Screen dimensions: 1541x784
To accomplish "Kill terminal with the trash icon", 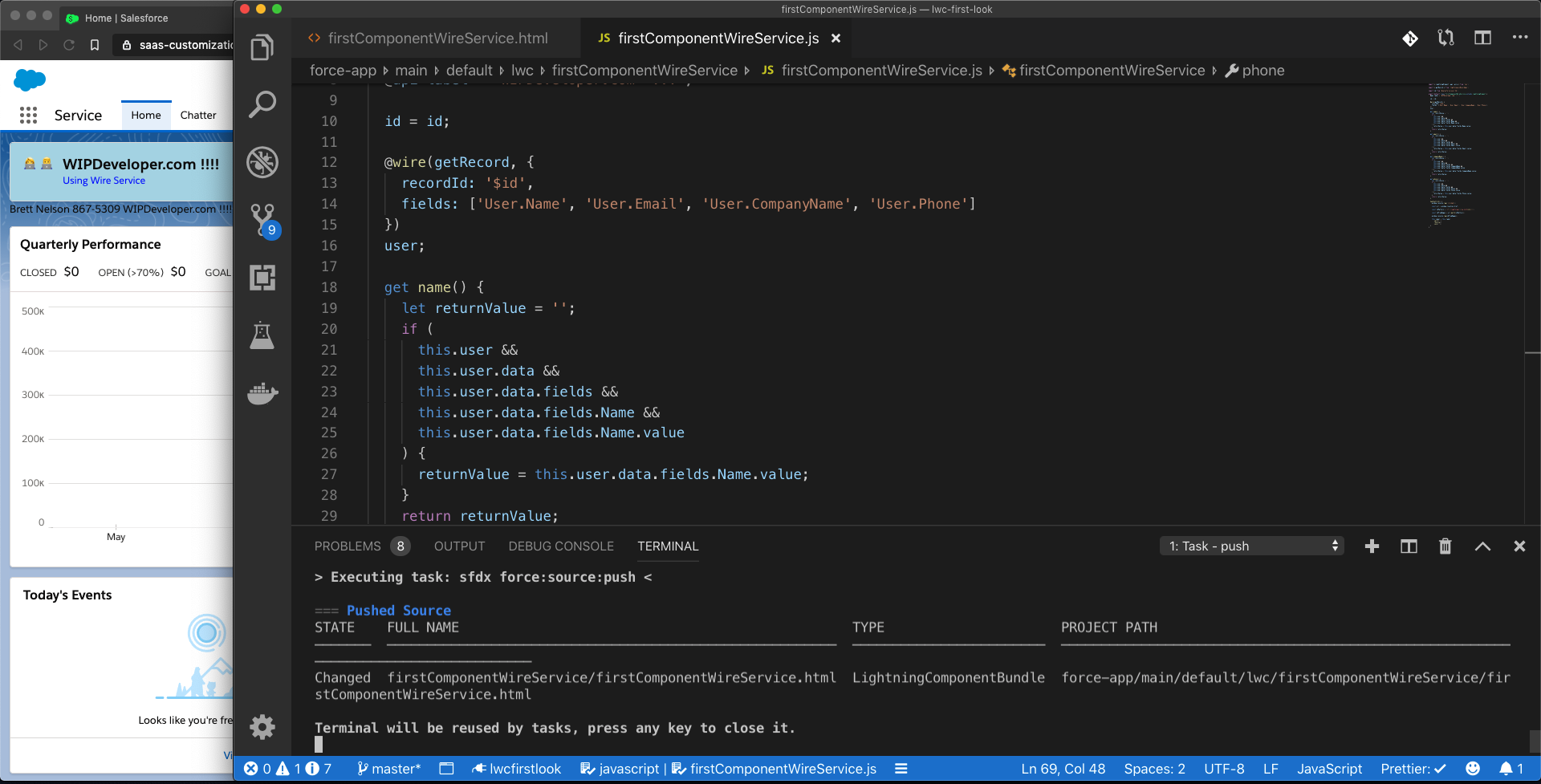I will click(1445, 546).
